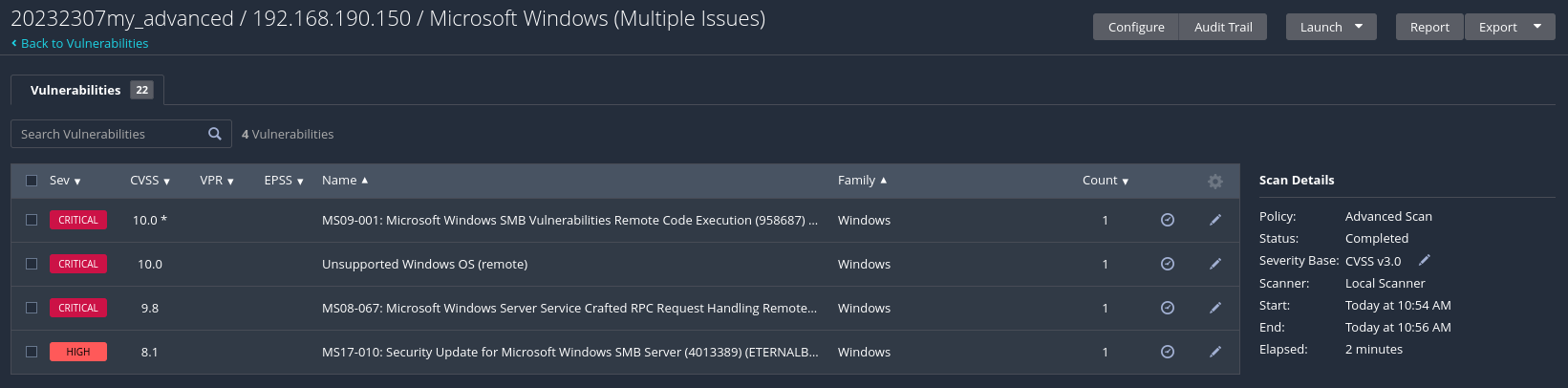Screen dimensions: 1568x388
Task: Toggle the select-all header checkbox
Action: (x=32, y=181)
